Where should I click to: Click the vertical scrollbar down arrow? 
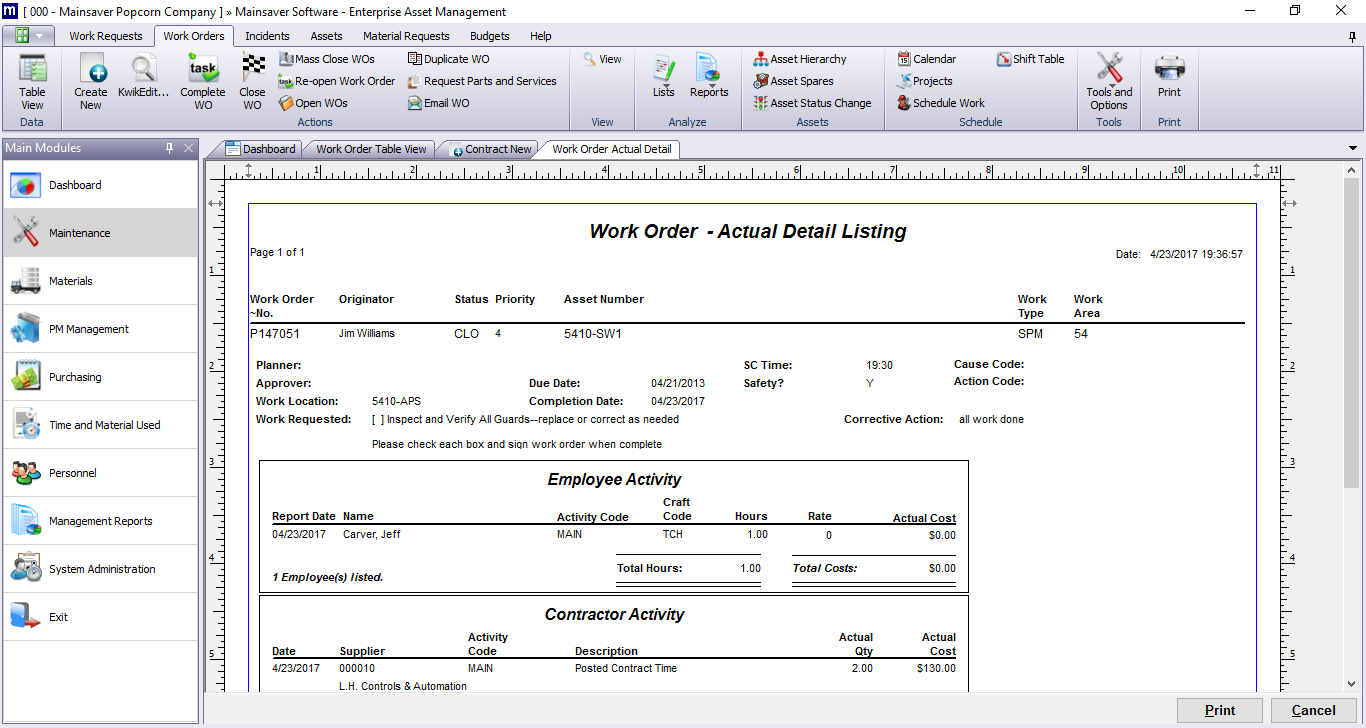click(1352, 684)
